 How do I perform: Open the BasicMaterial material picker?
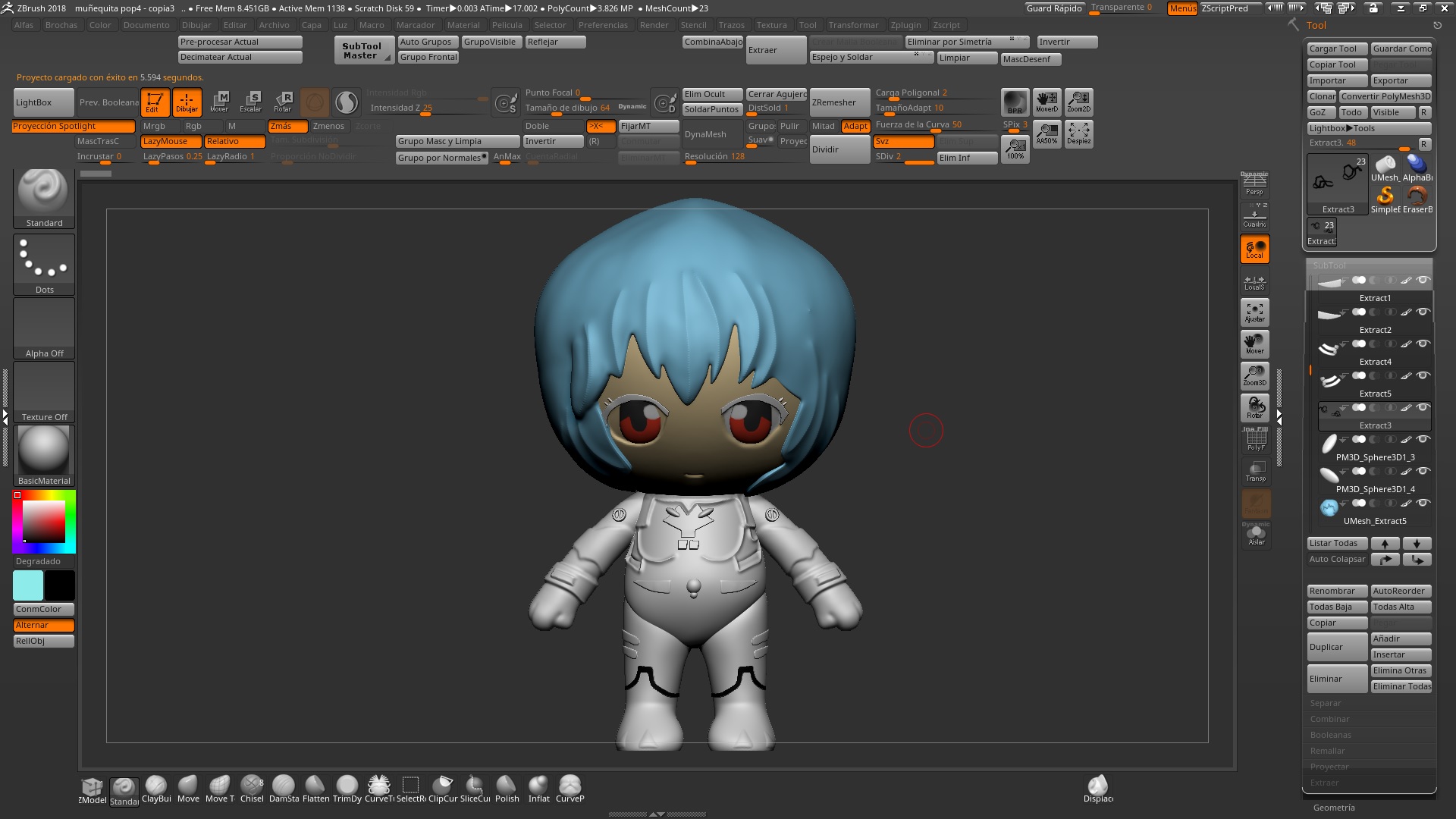44,456
